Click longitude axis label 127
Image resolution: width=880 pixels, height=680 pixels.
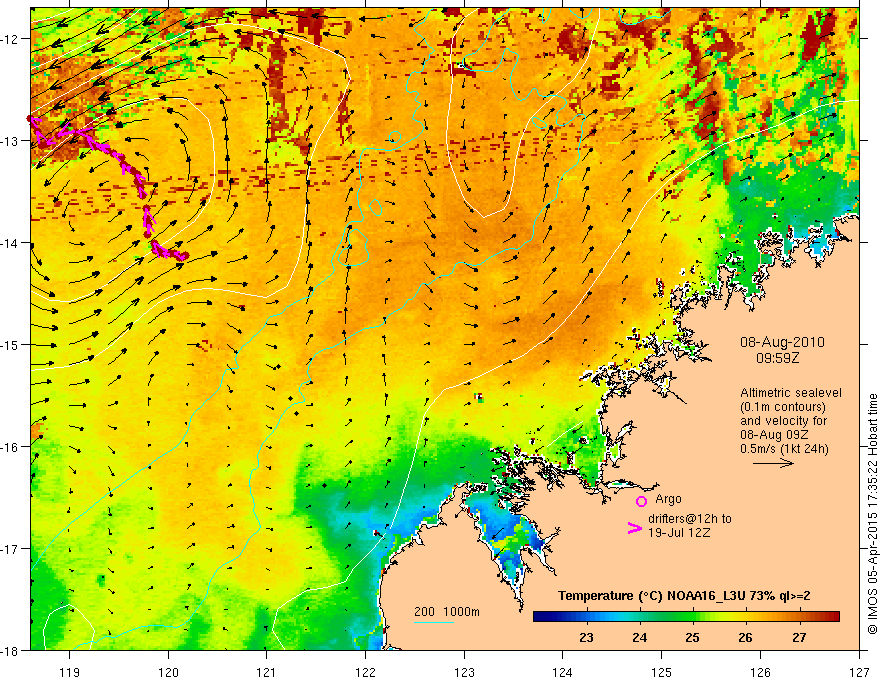[859, 672]
